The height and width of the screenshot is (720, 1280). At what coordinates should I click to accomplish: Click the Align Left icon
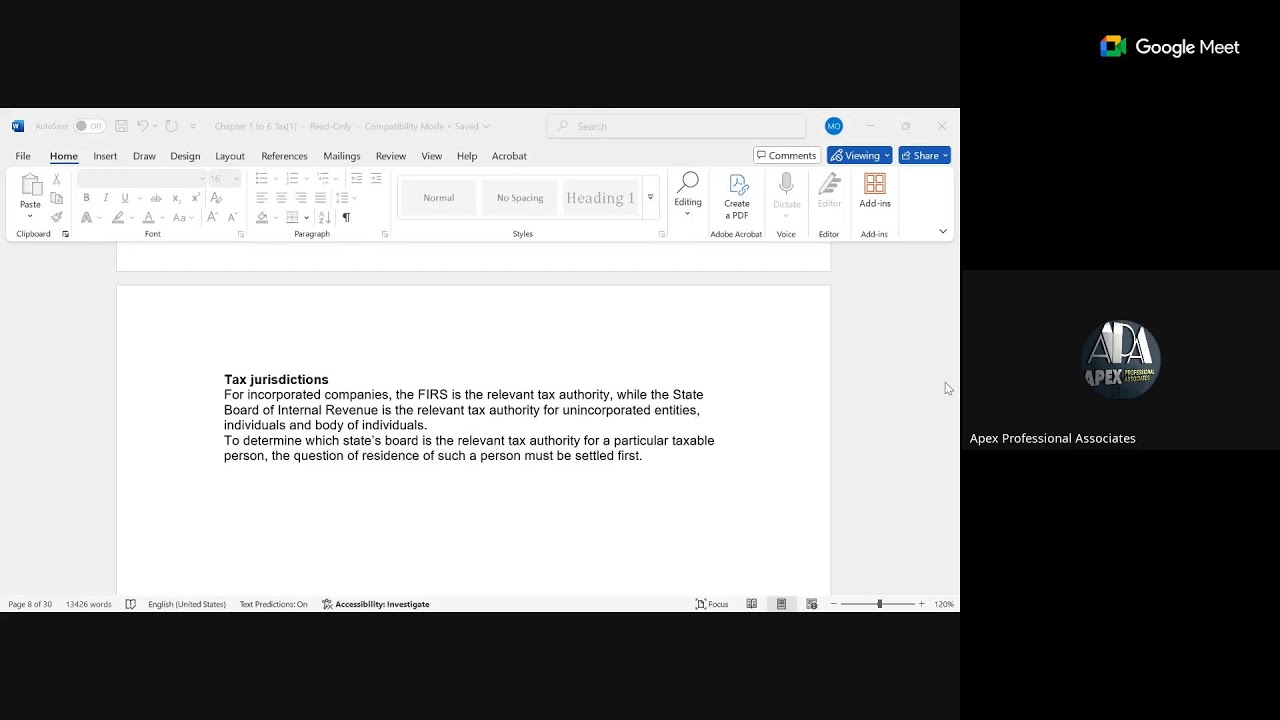tap(261, 198)
